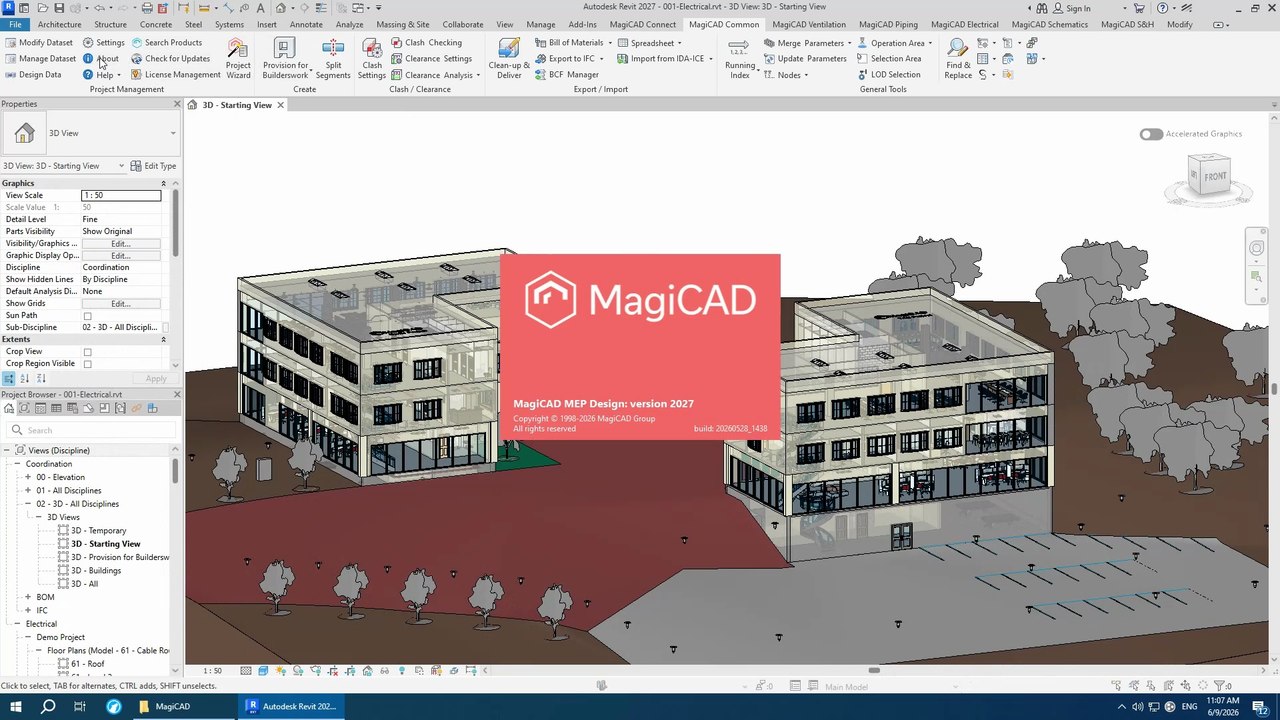
Task: Expand 01 - All Disciplines node
Action: (x=28, y=491)
